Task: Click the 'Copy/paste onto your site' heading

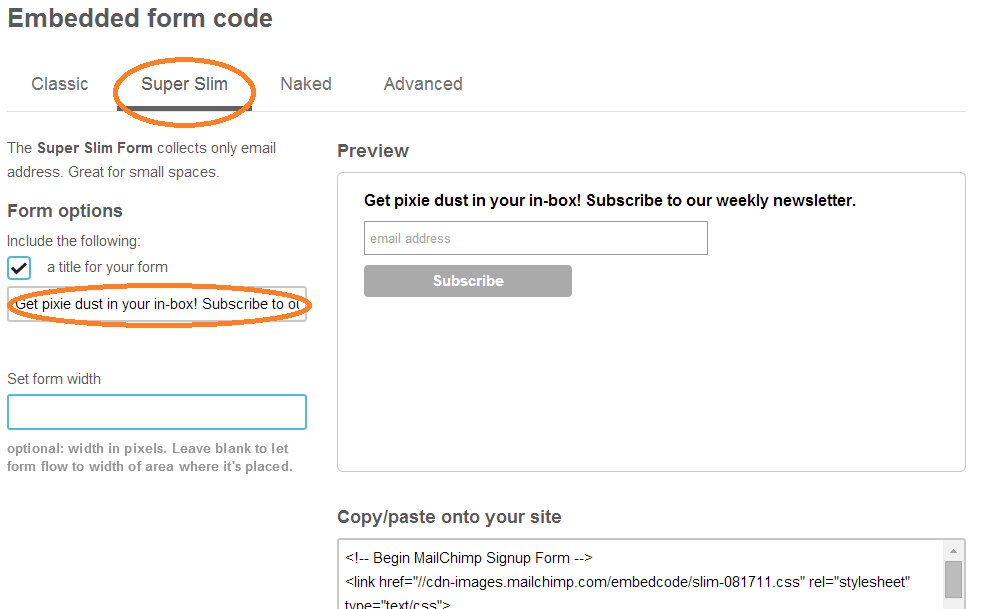Action: (x=449, y=517)
